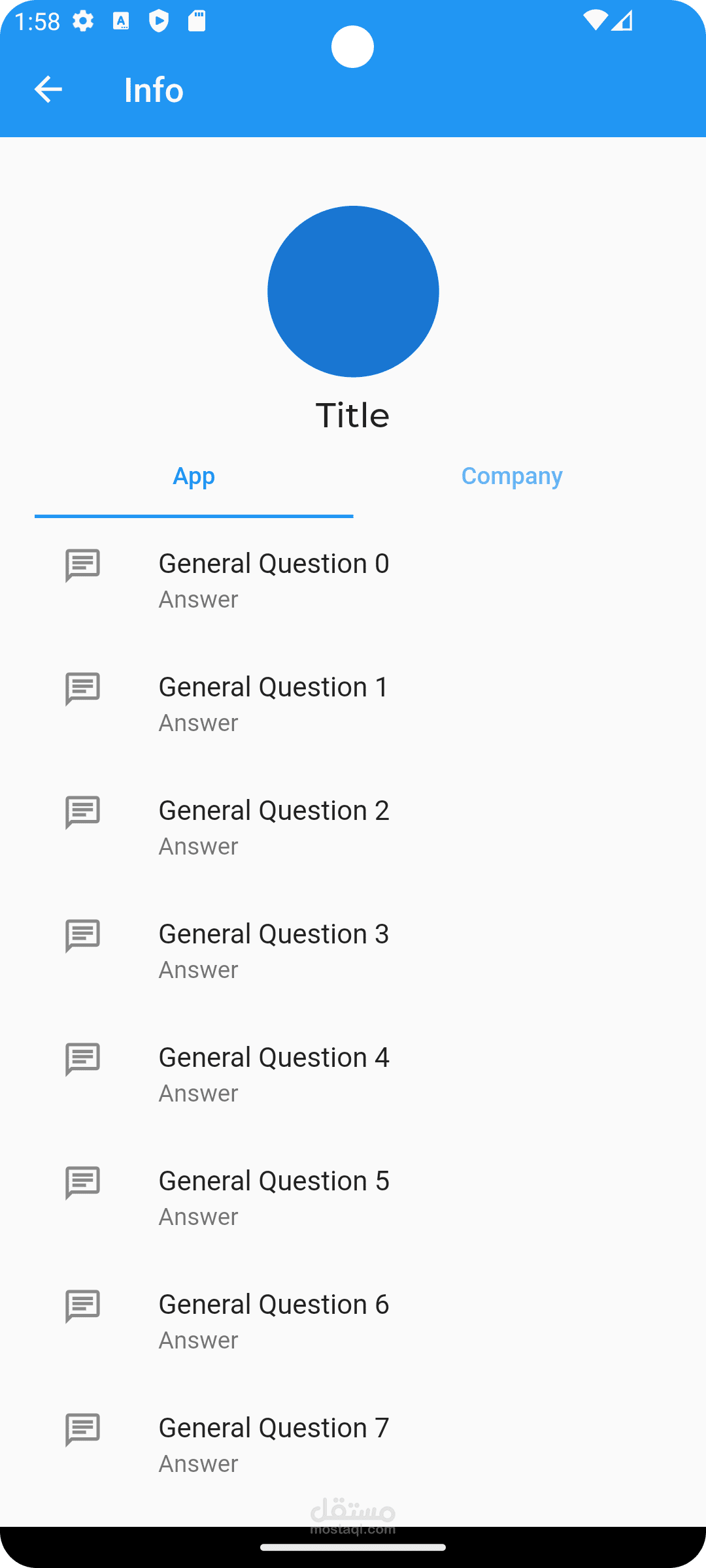Tap the back arrow in the Info header
The image size is (706, 1568).
click(x=48, y=90)
